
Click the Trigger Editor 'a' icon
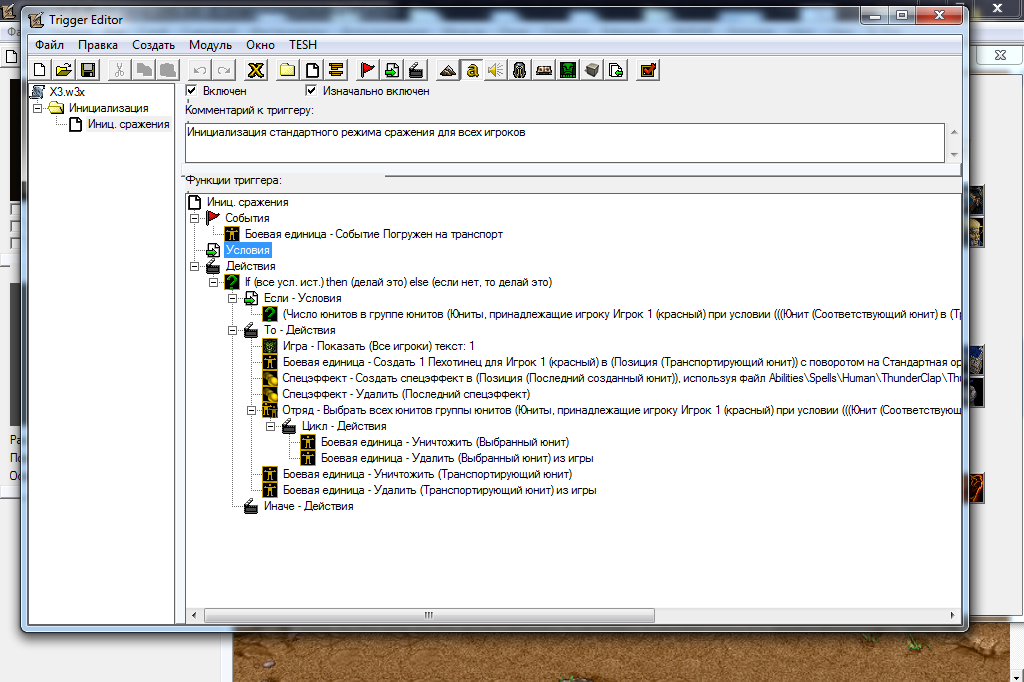click(472, 70)
